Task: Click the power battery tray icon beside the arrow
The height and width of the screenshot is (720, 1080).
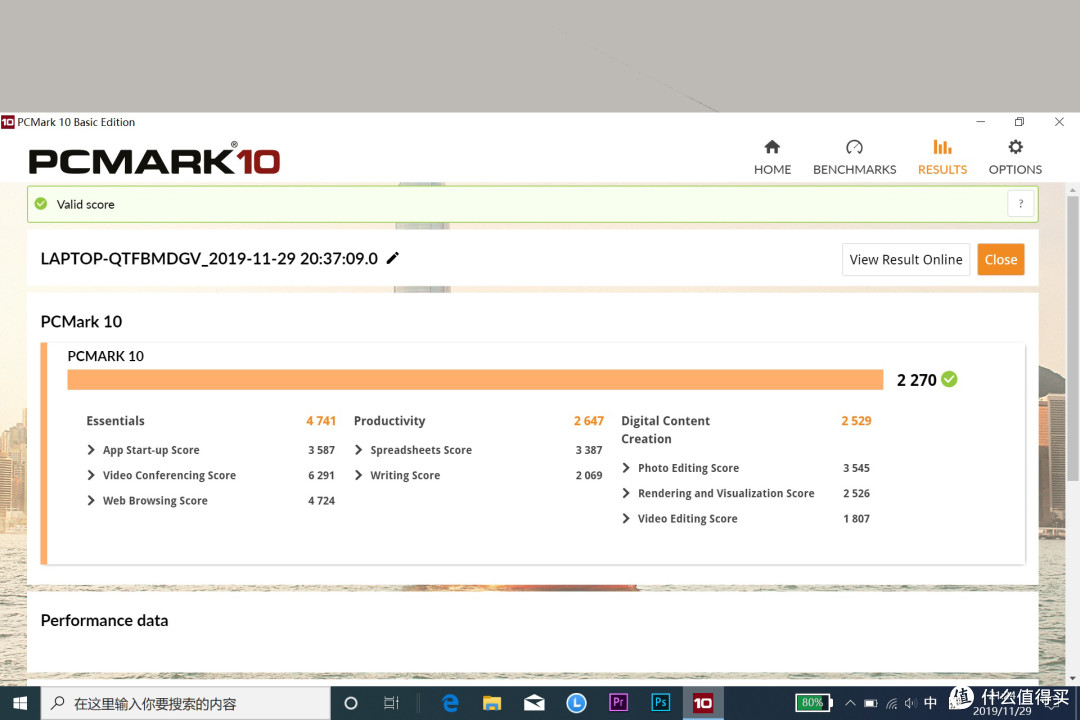Action: [x=871, y=703]
